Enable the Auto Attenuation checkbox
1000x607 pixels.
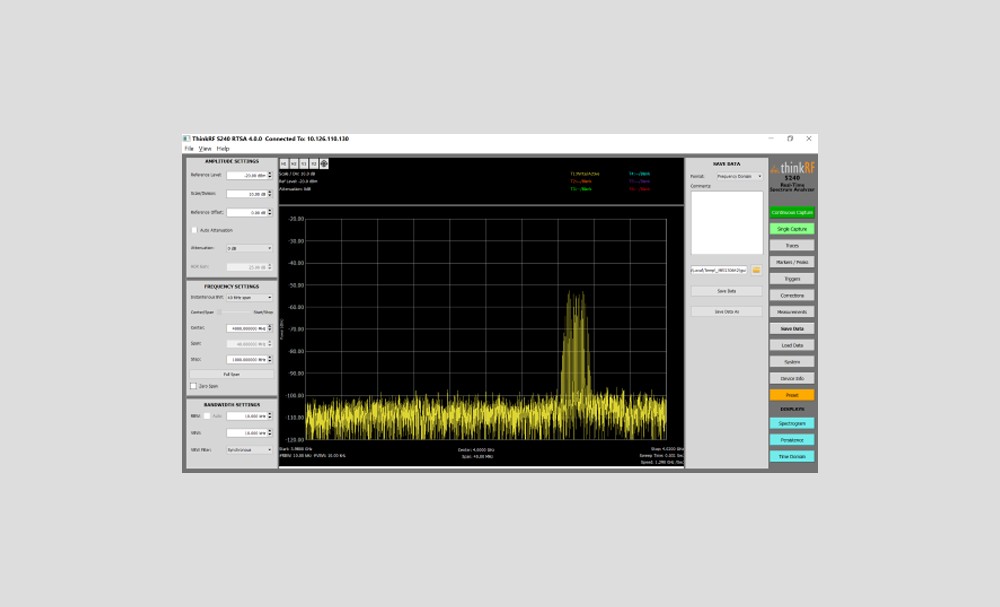pos(194,230)
